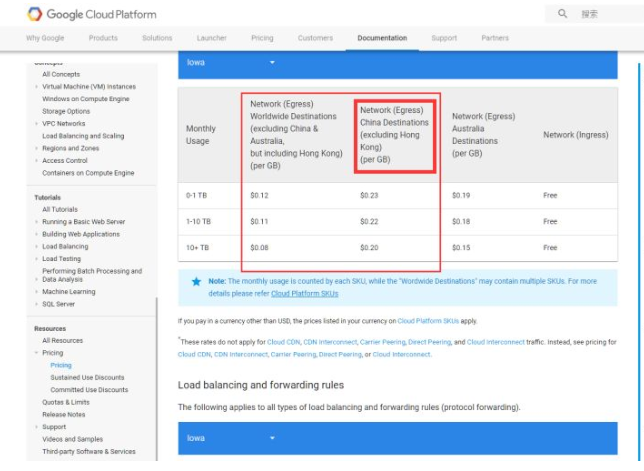Expand Regions and Zones
The height and width of the screenshot is (471, 644).
(x=71, y=148)
